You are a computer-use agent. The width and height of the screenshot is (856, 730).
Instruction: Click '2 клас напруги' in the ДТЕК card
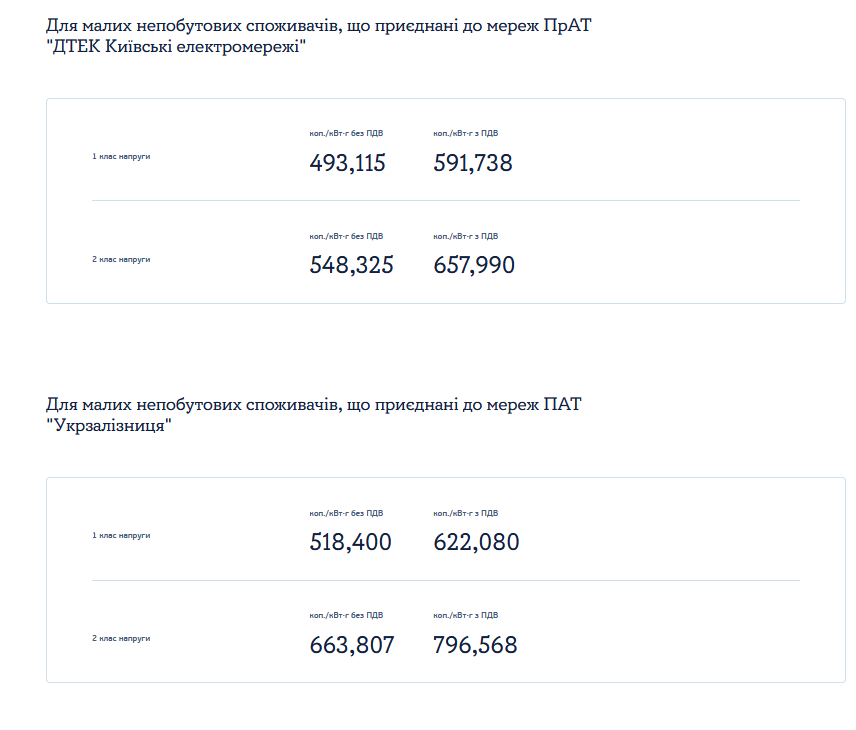tap(121, 259)
